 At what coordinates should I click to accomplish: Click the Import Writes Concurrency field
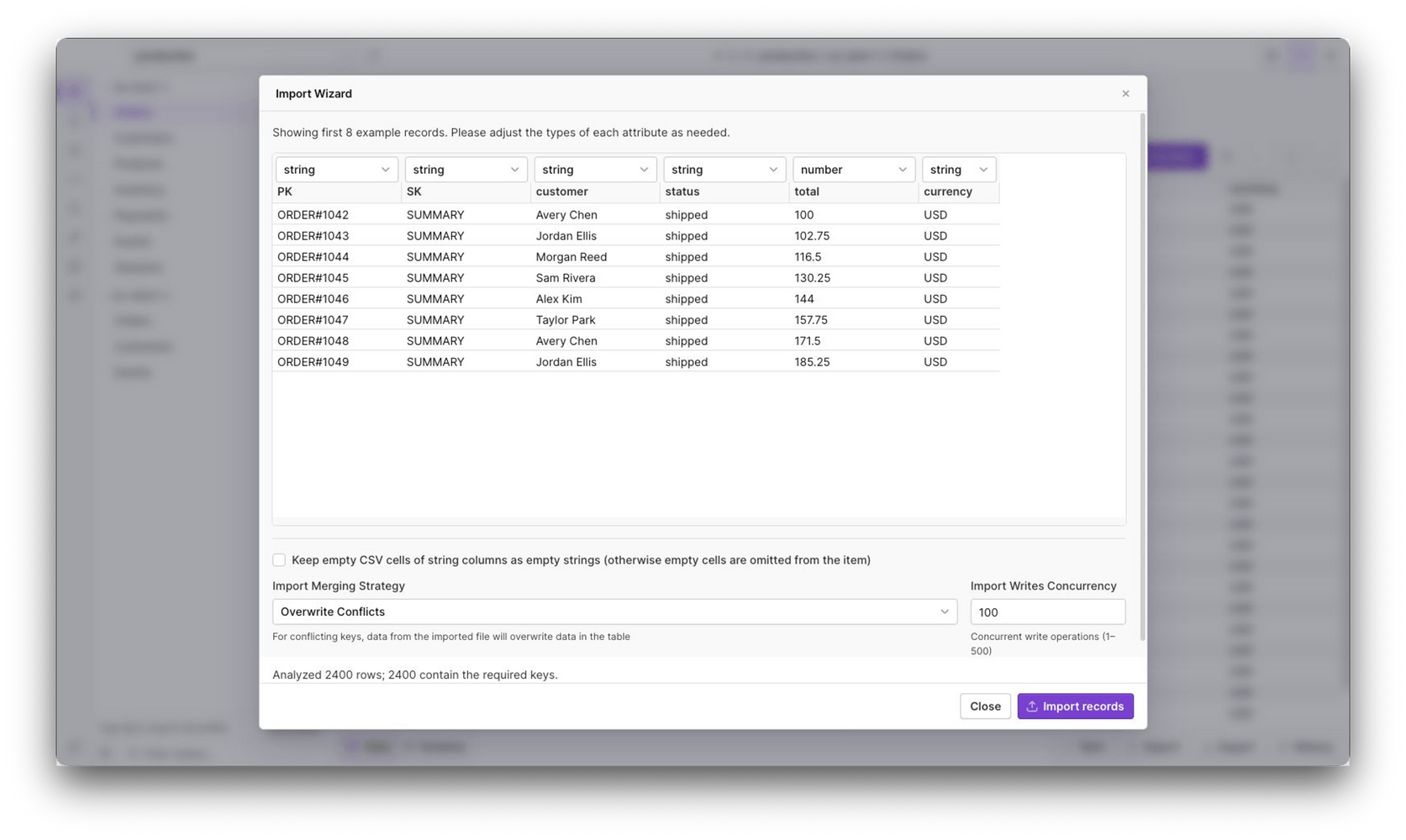pyautogui.click(x=1047, y=612)
